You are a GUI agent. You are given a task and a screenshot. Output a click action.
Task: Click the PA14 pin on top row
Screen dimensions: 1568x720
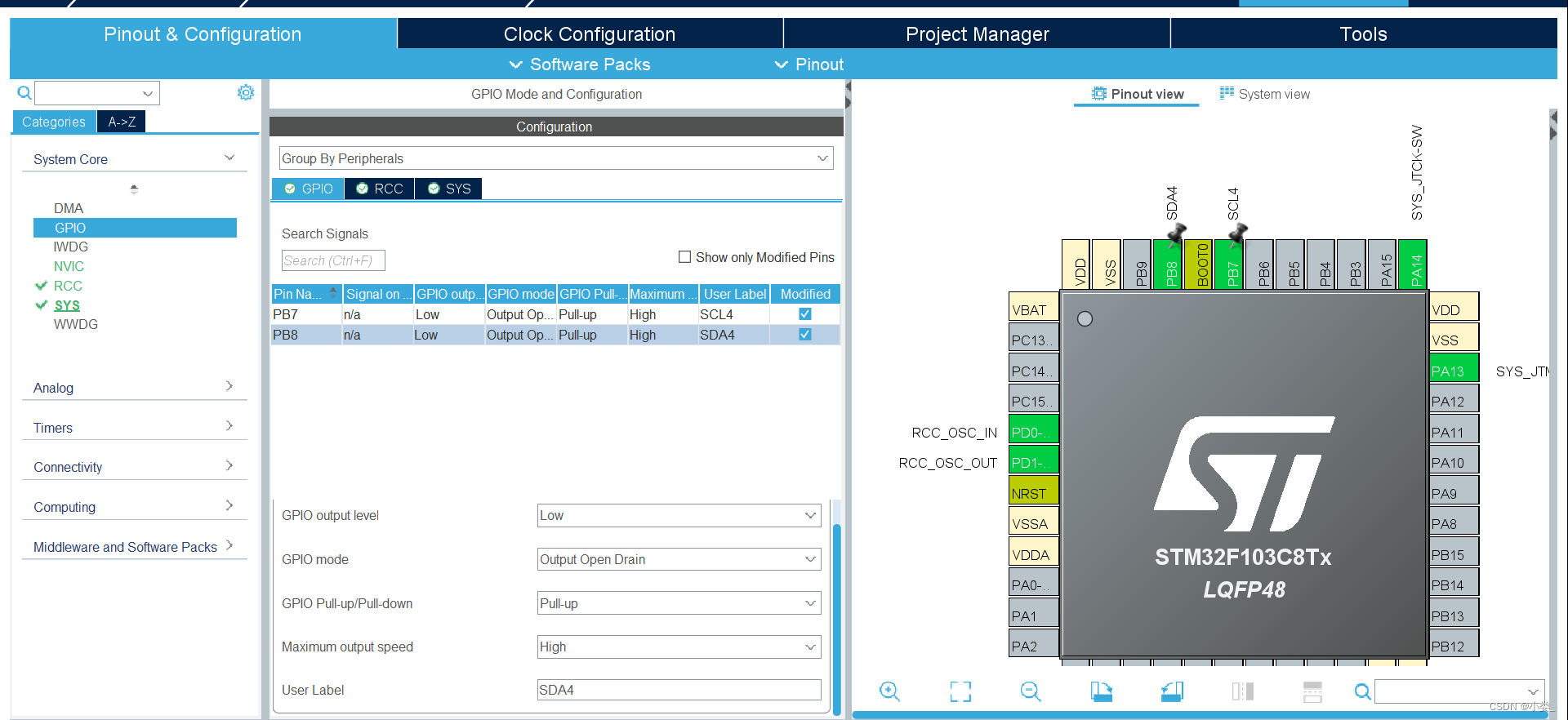tap(1413, 264)
